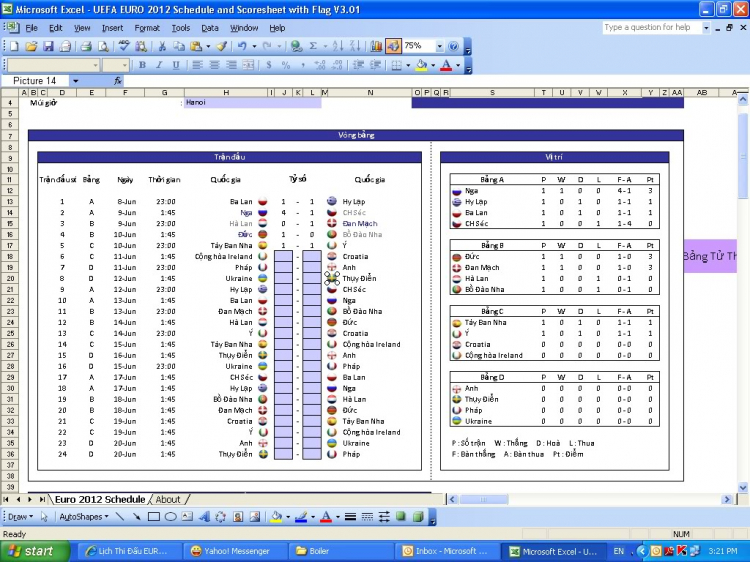Insert a Text Box from the Drawing toolbar
The image size is (750, 562).
coord(187,517)
